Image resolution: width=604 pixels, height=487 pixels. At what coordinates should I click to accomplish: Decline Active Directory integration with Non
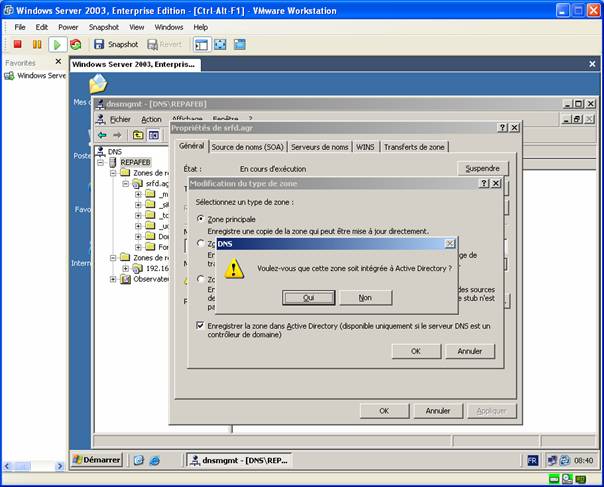coord(365,297)
